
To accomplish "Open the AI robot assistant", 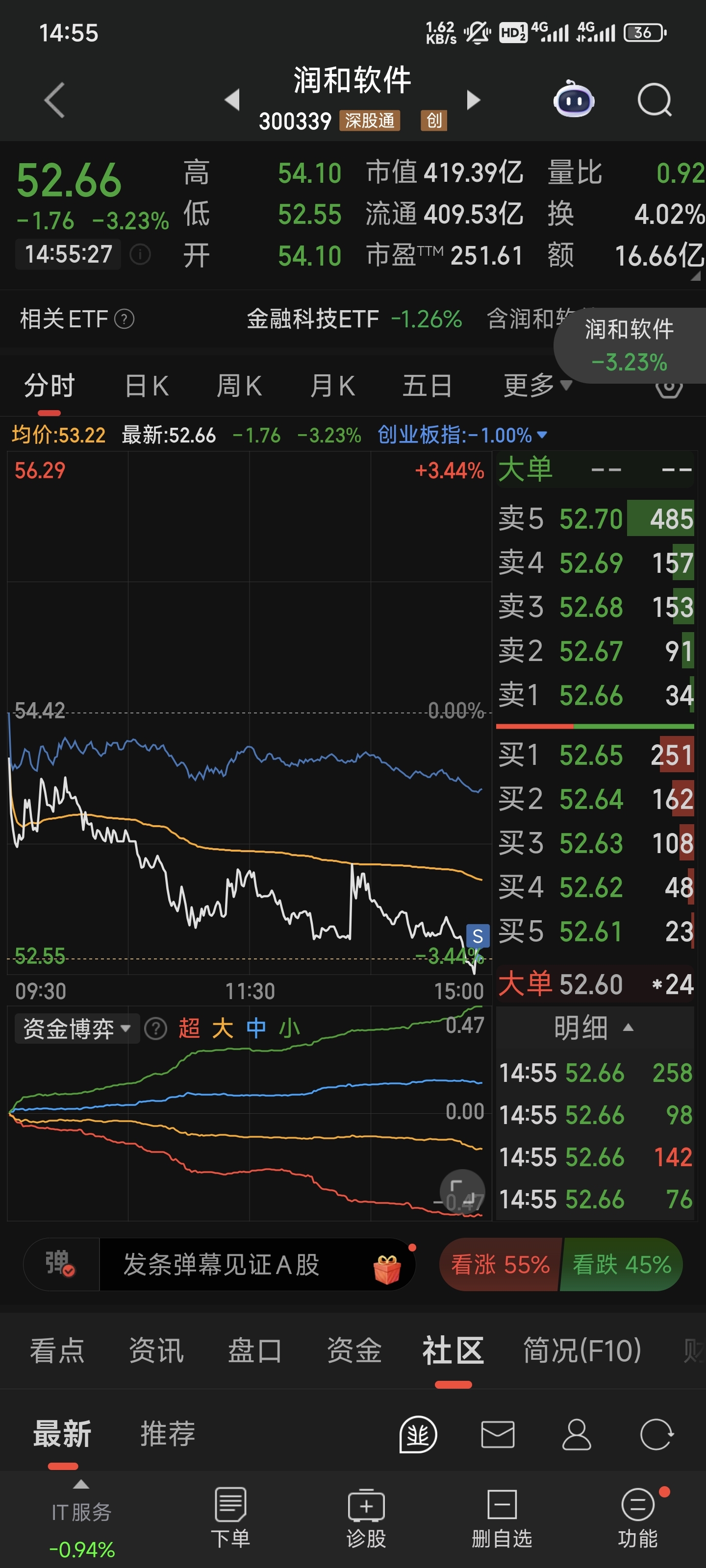I will (x=574, y=98).
